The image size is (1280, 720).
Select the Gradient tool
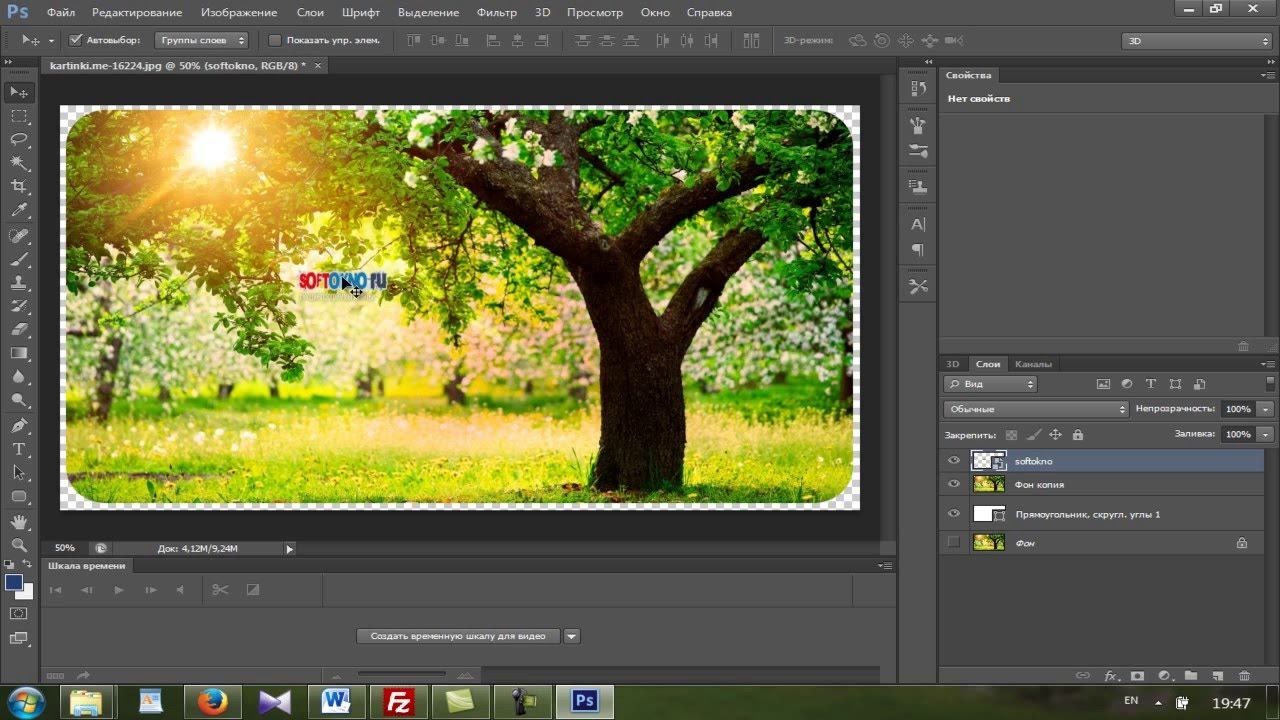click(19, 353)
